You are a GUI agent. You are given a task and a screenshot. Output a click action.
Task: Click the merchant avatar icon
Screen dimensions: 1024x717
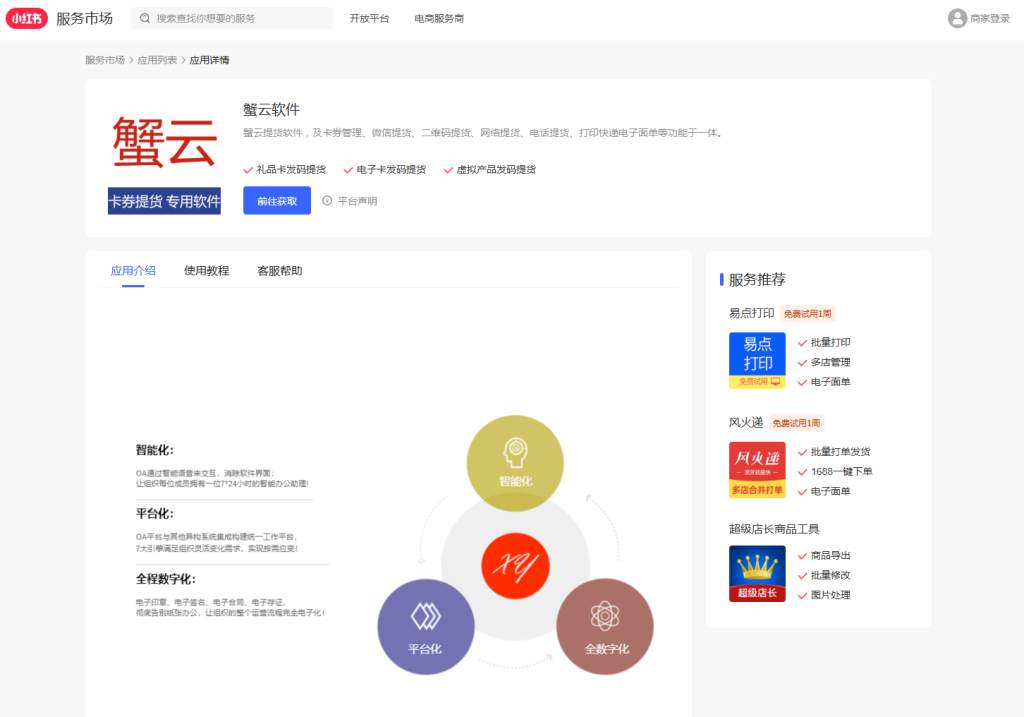pyautogui.click(x=957, y=18)
